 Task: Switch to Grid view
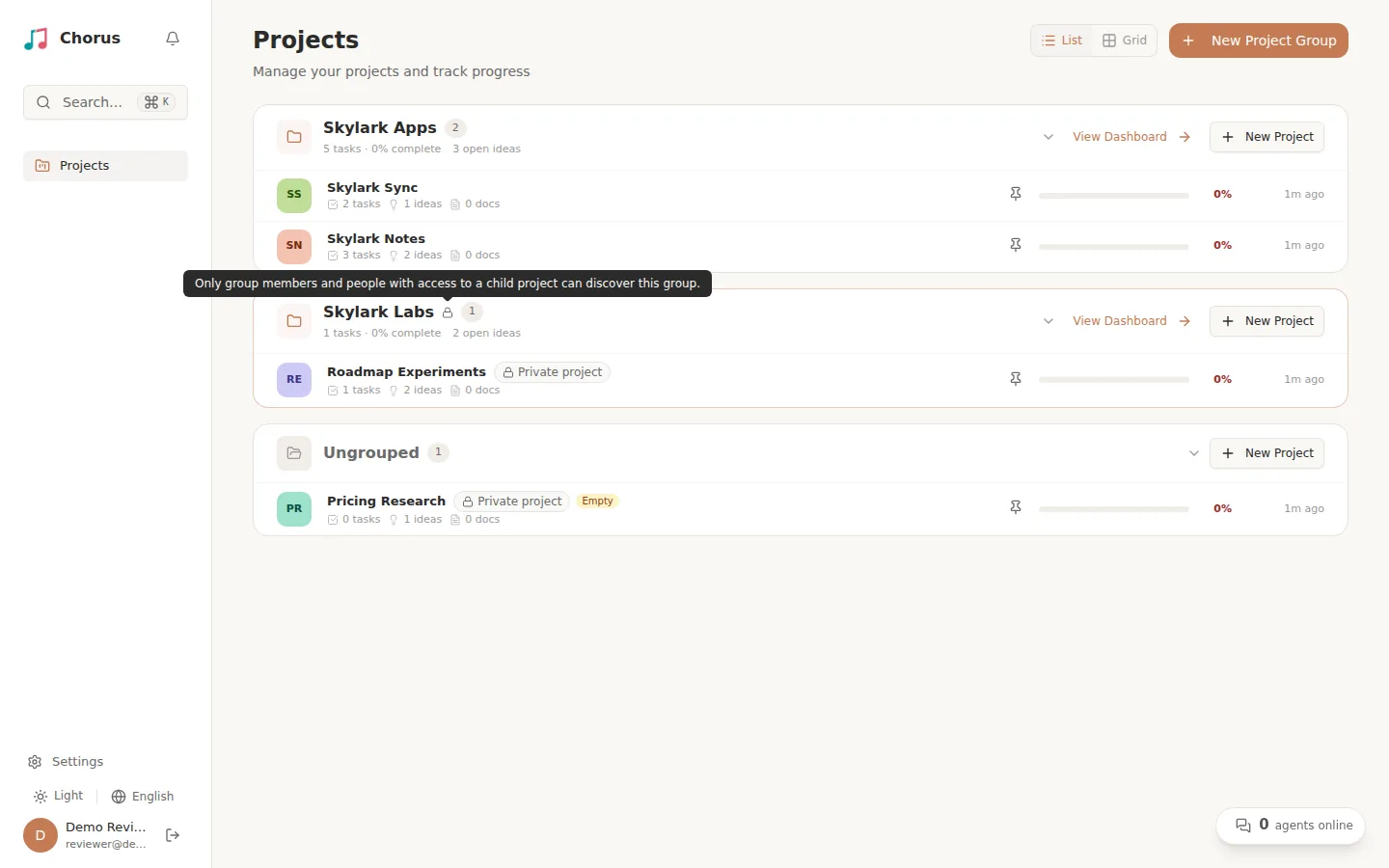point(1125,41)
